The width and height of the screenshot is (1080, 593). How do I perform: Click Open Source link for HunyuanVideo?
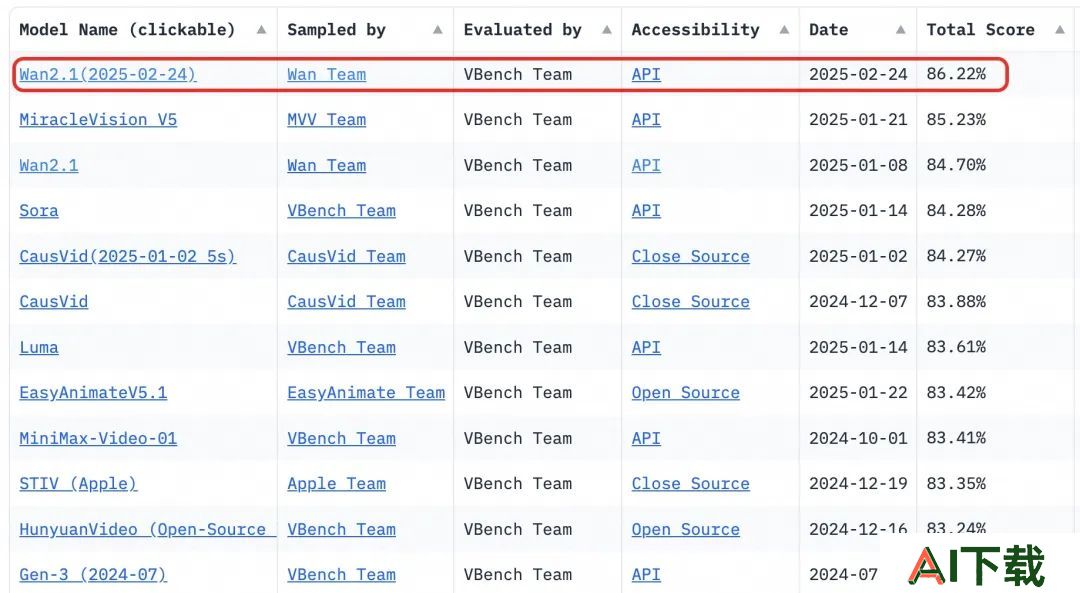tap(685, 529)
